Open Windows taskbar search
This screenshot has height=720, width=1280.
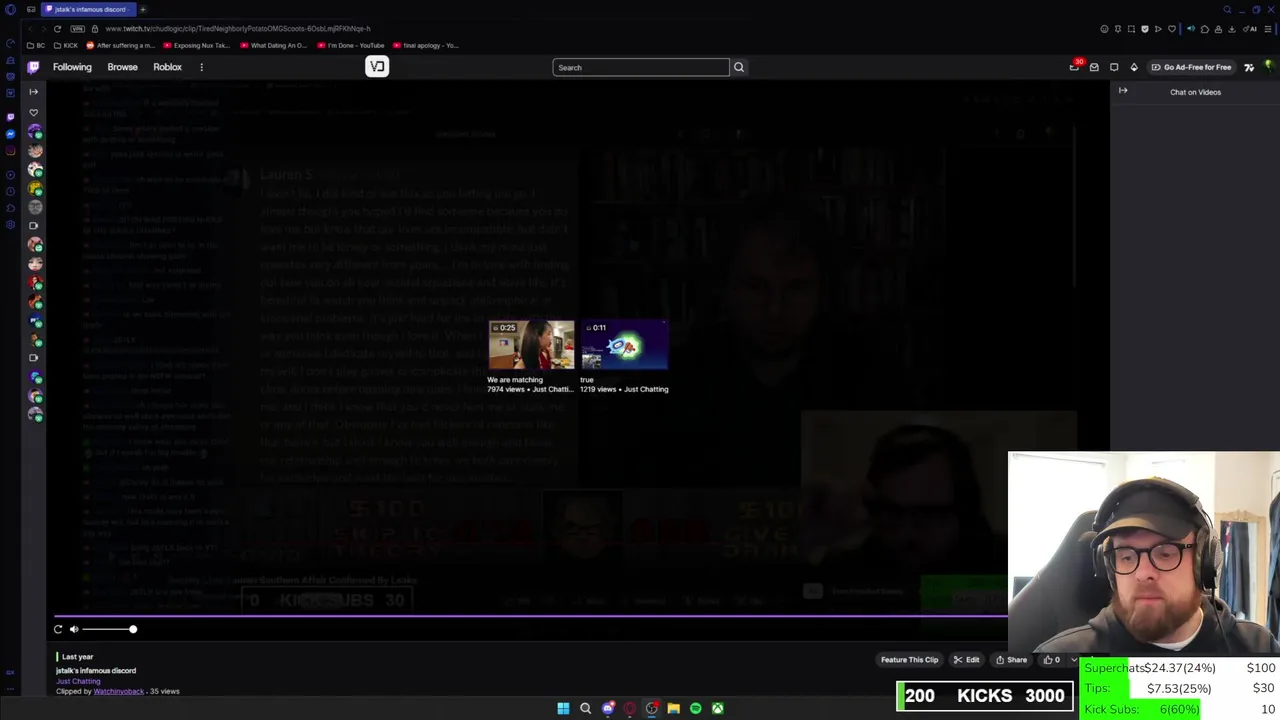coord(585,708)
